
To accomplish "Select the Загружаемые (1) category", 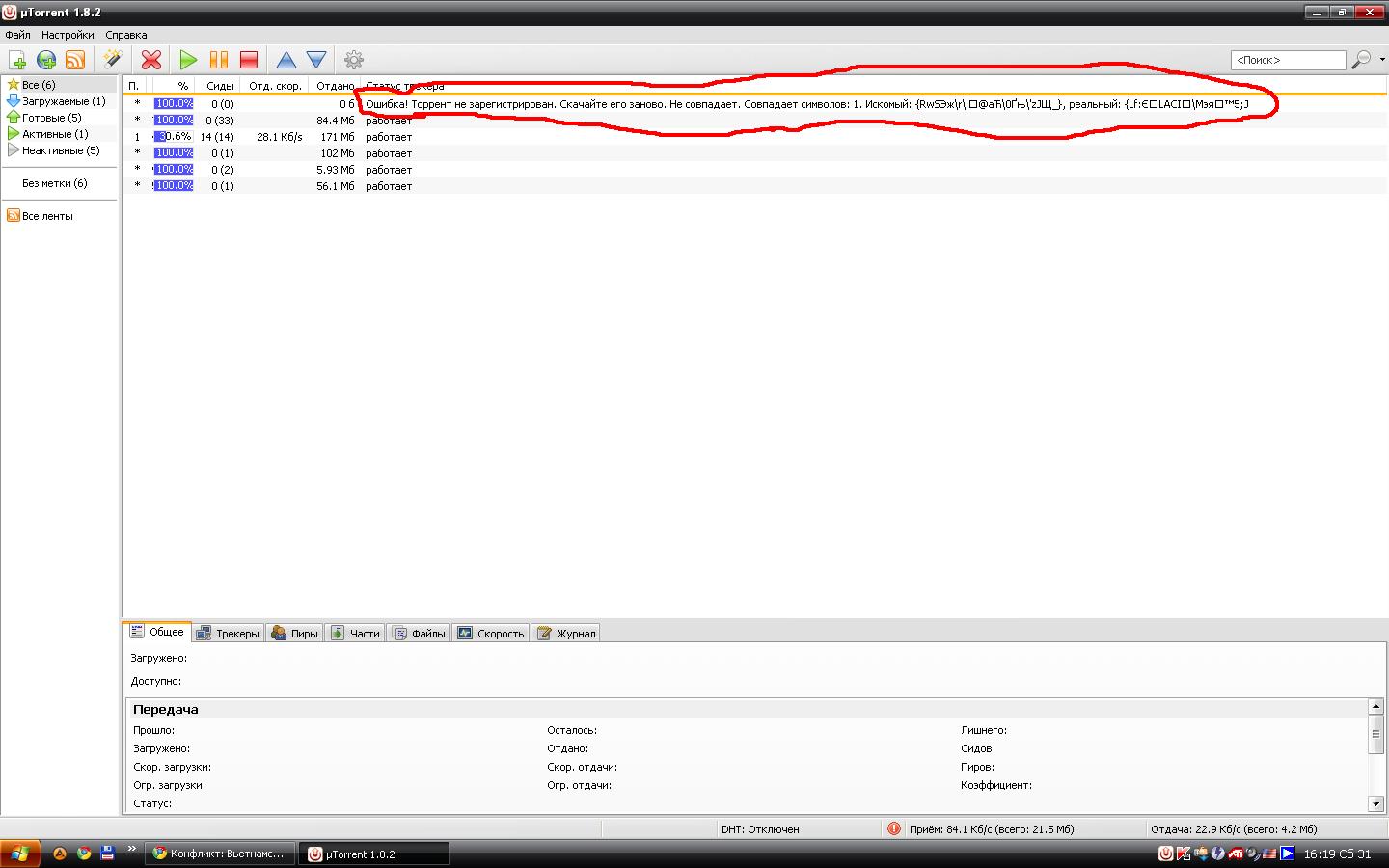I will pos(59,101).
